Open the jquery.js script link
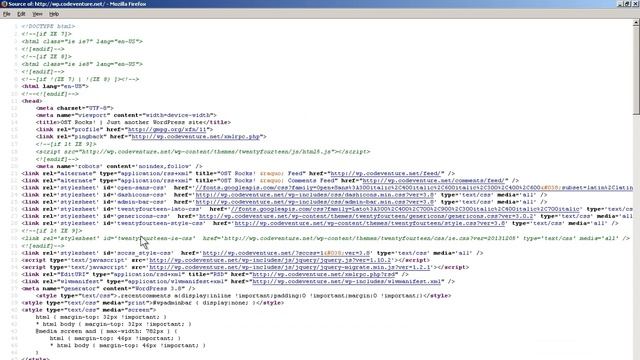 pos(270,260)
